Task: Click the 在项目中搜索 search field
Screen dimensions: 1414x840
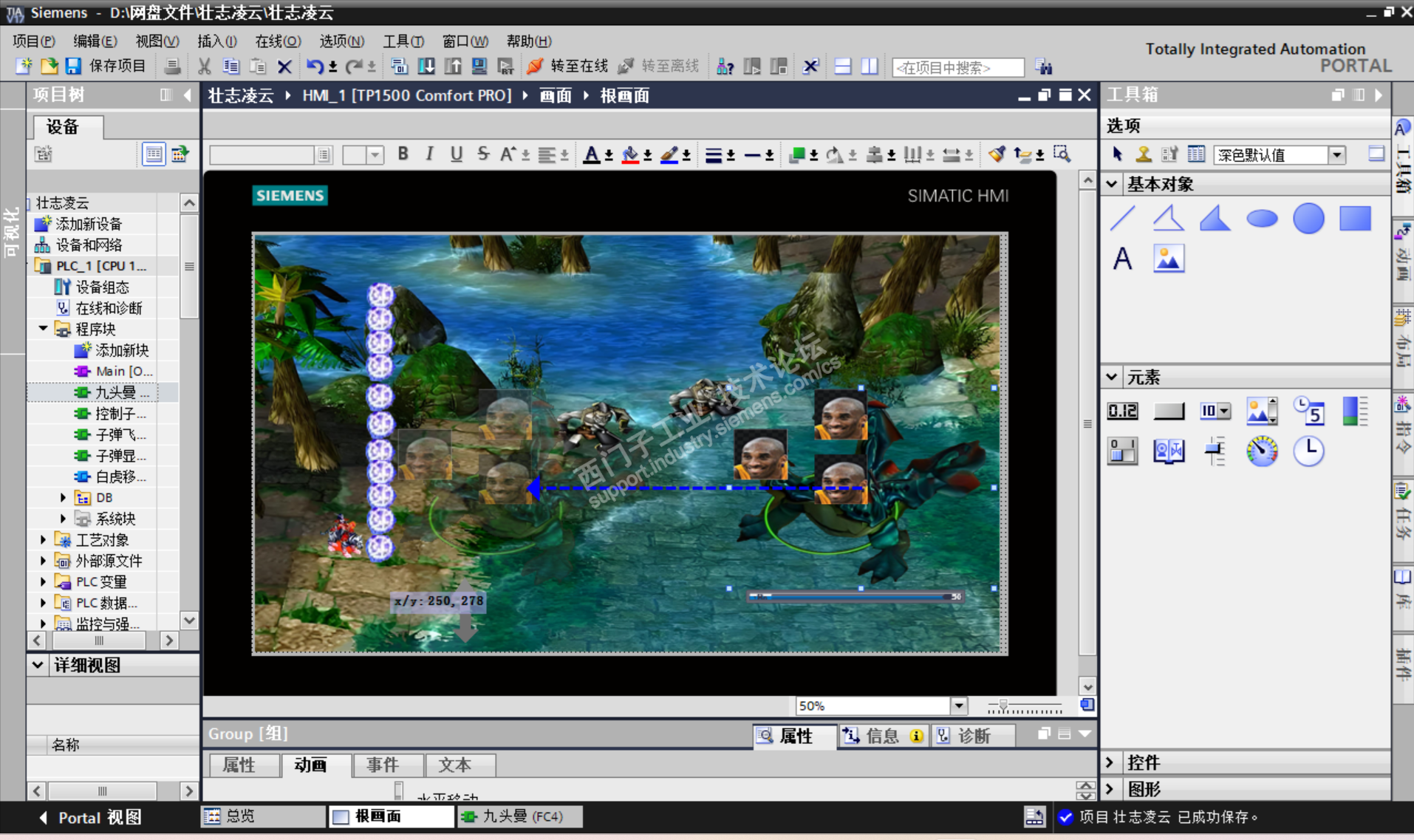Action: [x=957, y=67]
